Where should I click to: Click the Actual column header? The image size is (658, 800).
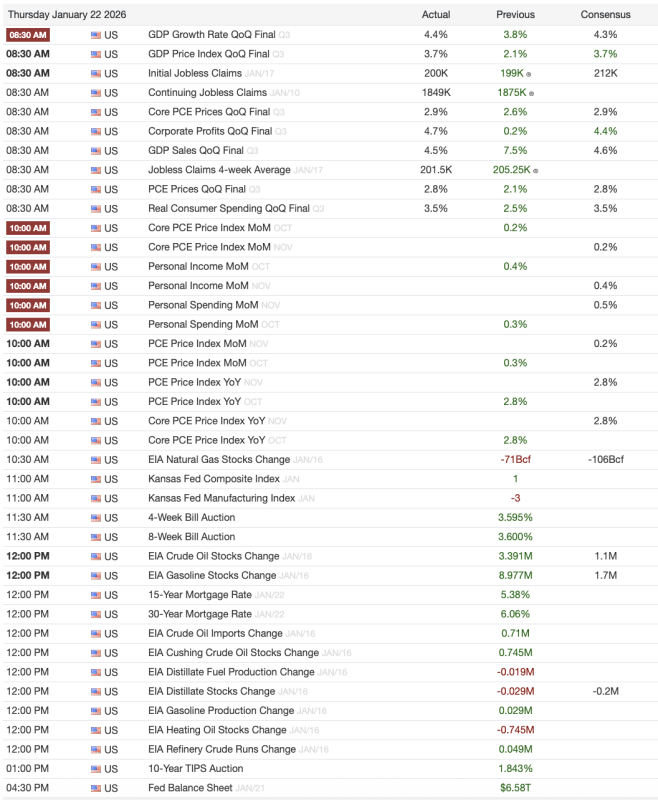coord(436,15)
